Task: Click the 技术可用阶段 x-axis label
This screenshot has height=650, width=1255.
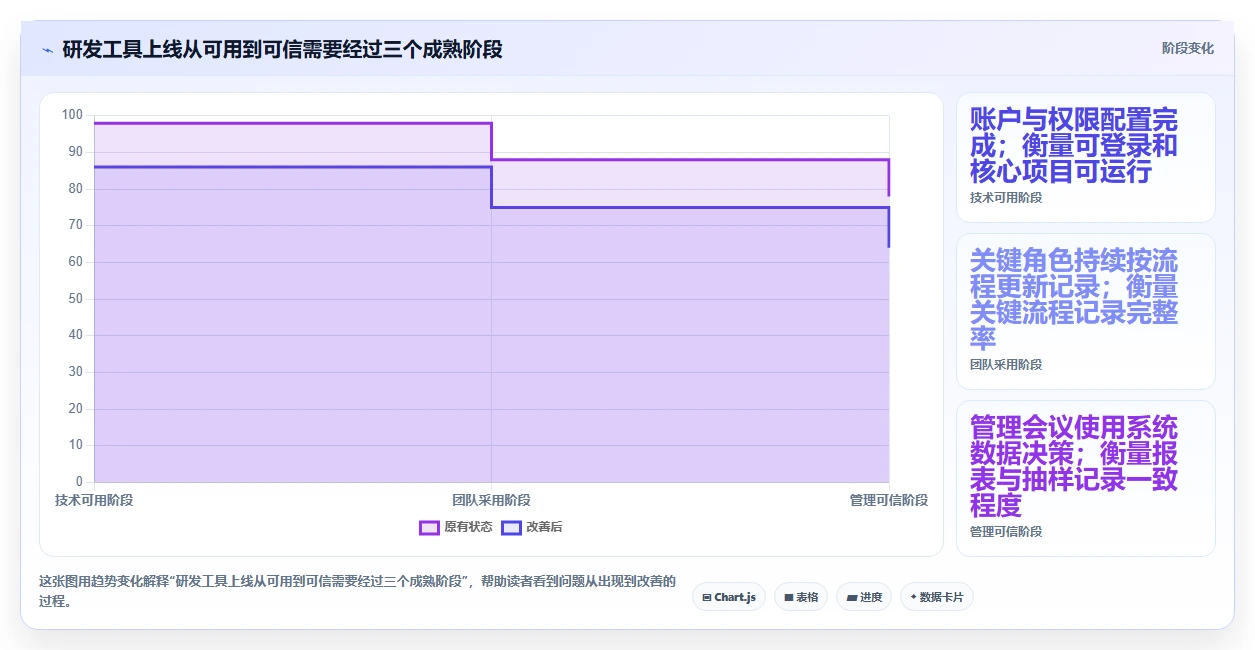Action: coord(94,500)
